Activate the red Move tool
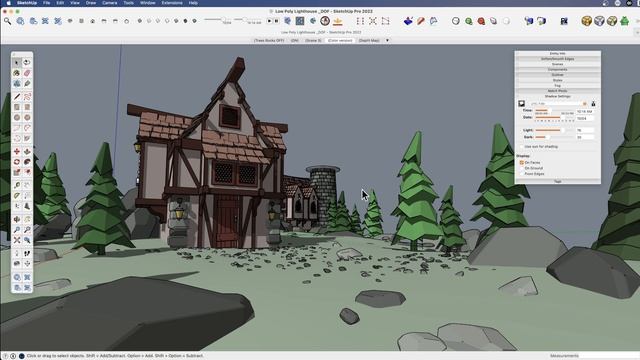This screenshot has width=640, height=360. point(17,151)
